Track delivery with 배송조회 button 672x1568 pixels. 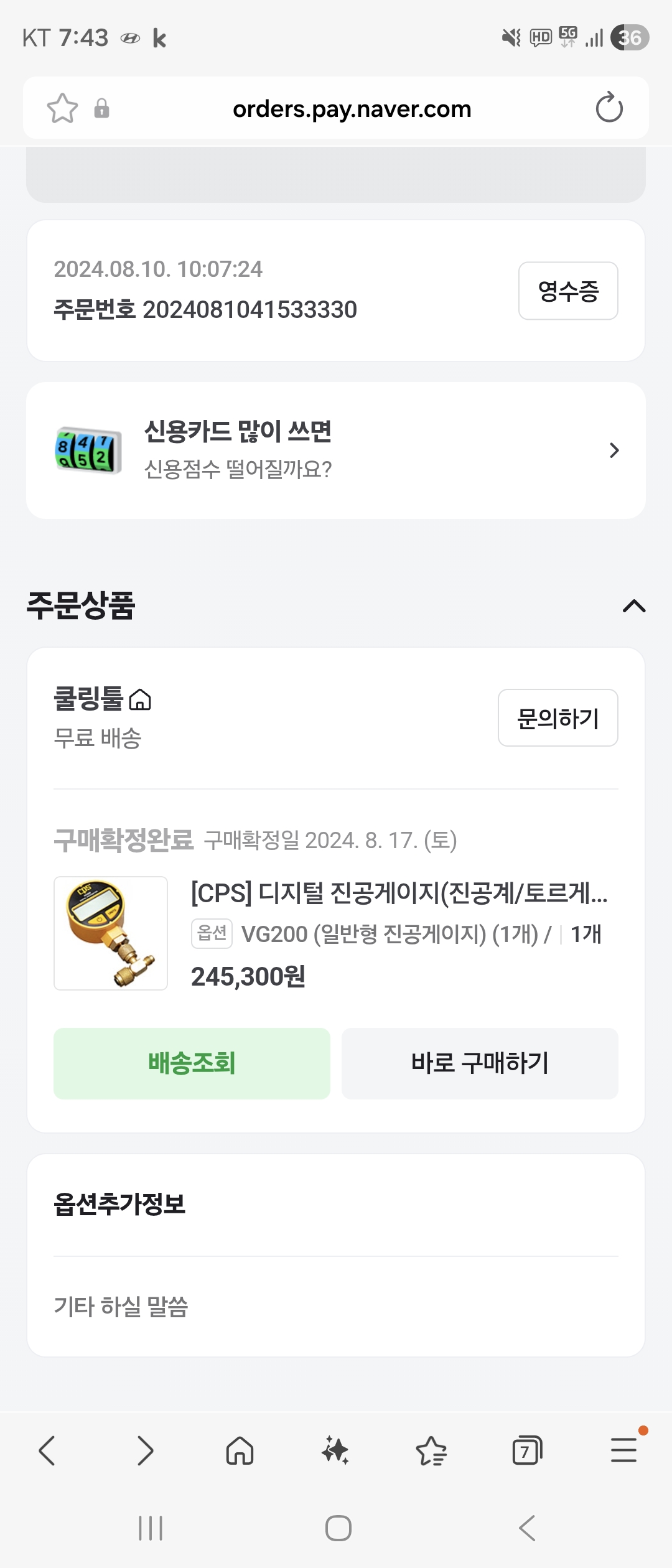coord(192,1063)
